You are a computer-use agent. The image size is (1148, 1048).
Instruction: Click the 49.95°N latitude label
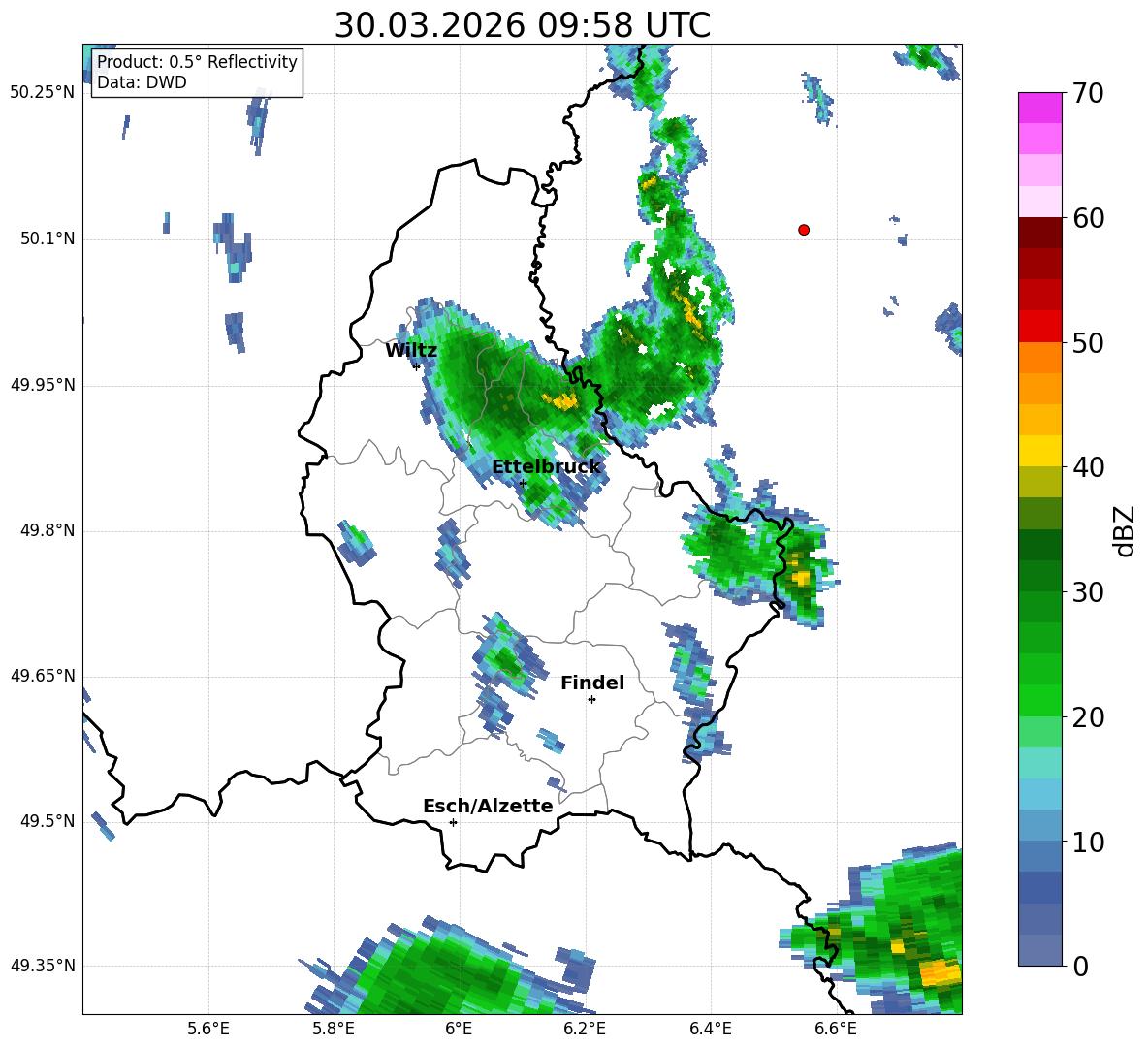[x=43, y=385]
